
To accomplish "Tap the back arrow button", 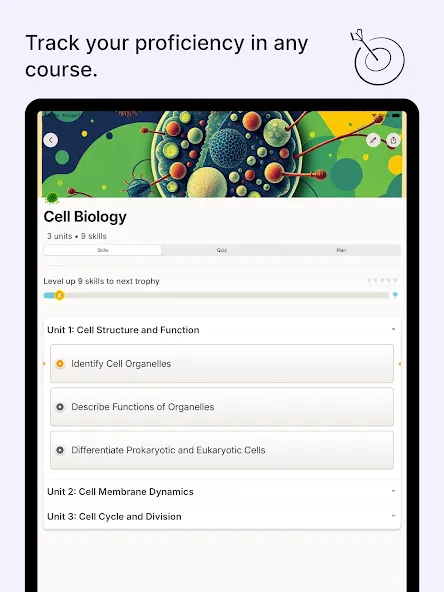I will click(x=51, y=140).
